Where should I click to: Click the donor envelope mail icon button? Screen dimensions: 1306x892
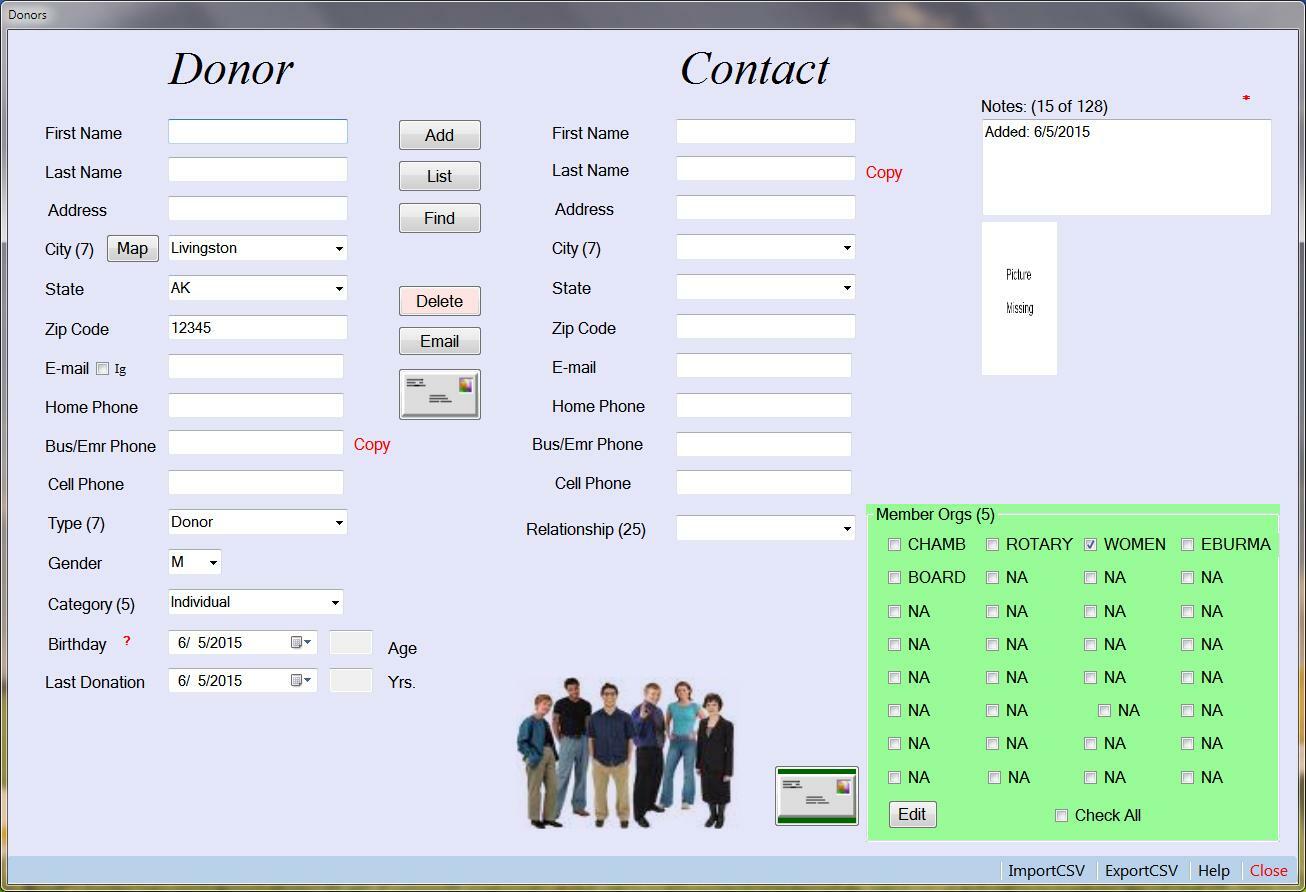click(x=440, y=394)
